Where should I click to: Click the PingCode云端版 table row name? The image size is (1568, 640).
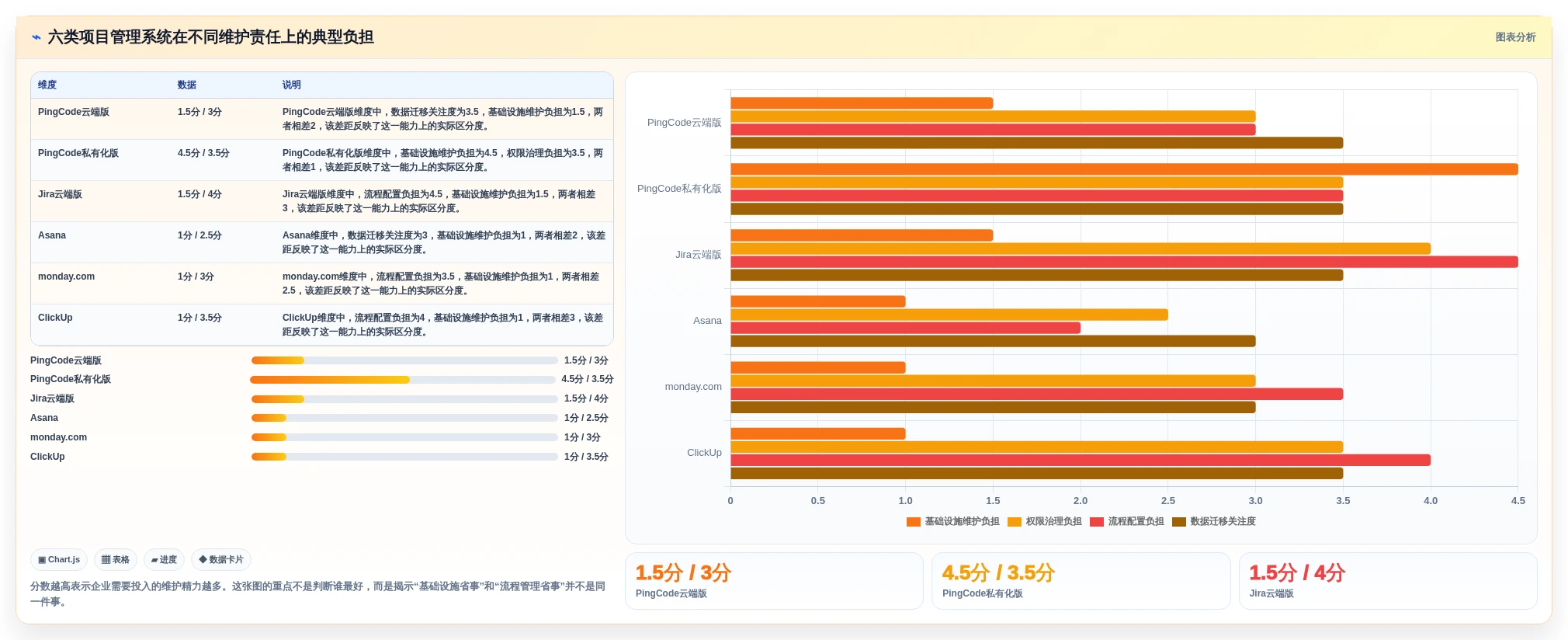74,112
